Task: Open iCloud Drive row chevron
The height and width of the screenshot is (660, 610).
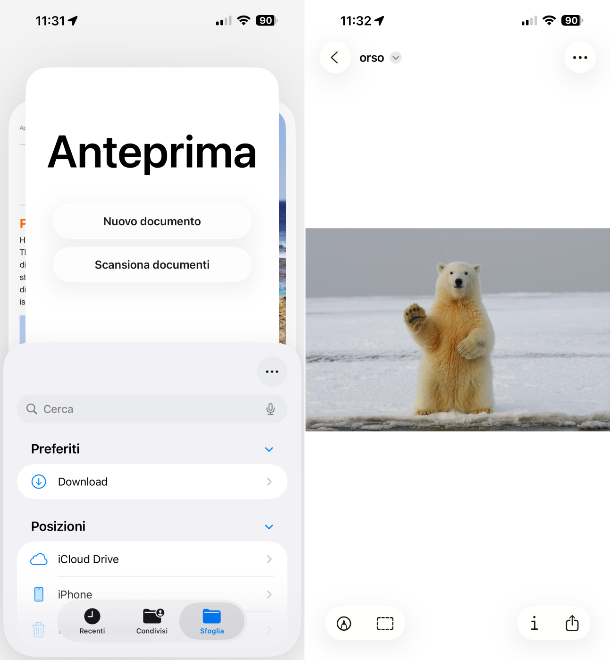Action: click(x=269, y=559)
